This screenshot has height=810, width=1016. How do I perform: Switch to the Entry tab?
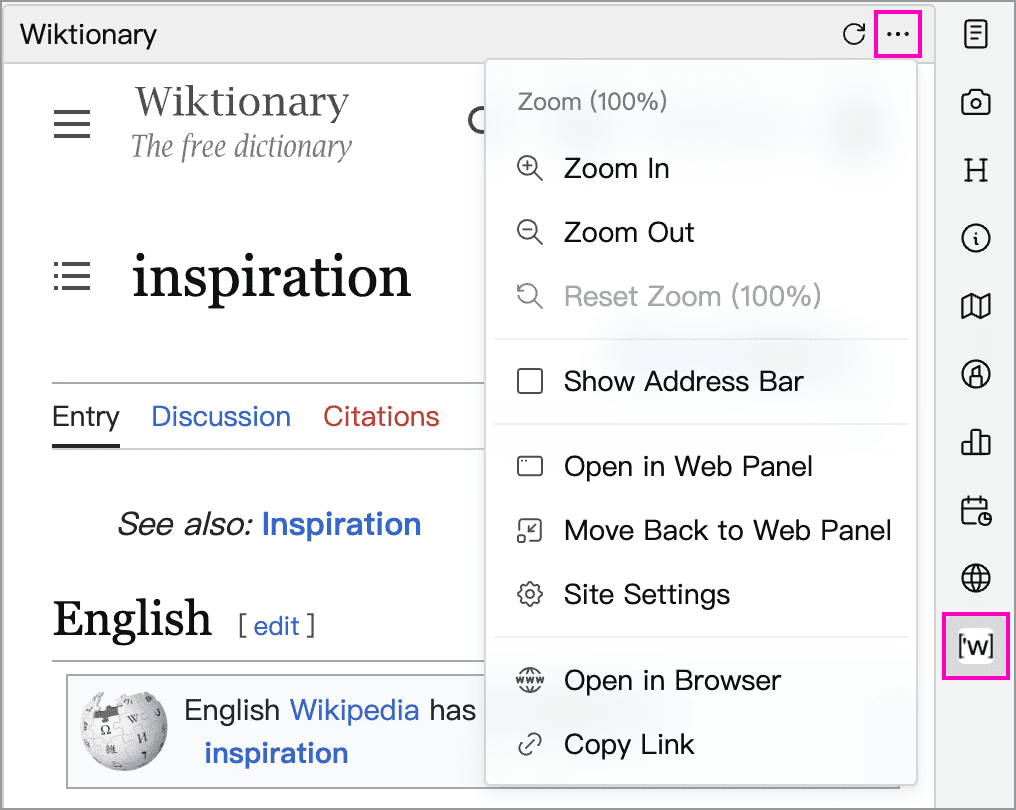(x=86, y=417)
